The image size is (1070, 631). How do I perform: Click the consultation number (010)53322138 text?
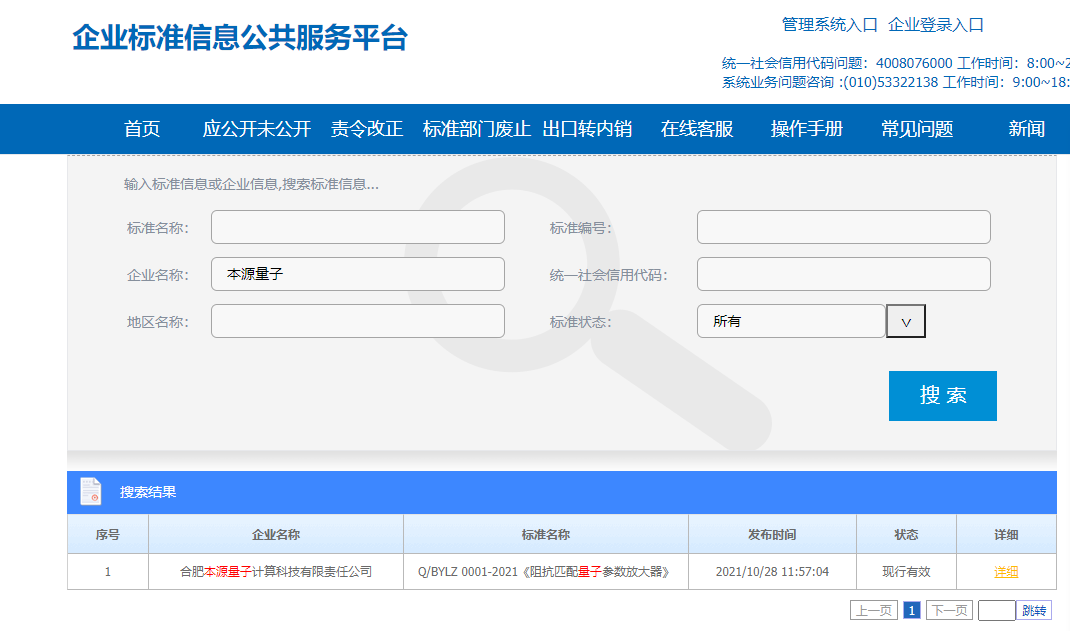point(891,83)
